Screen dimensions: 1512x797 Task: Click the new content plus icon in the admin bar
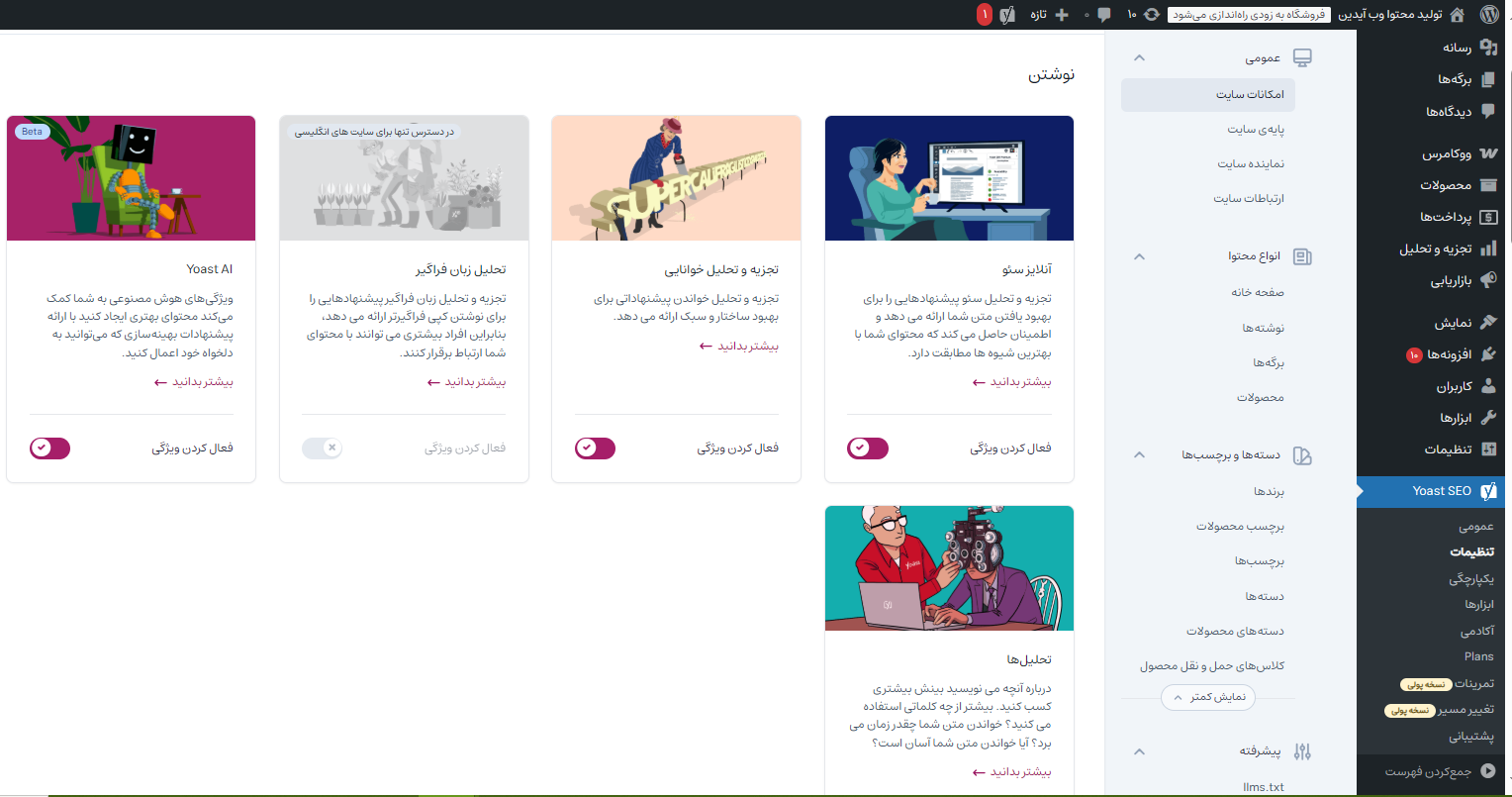tap(1061, 15)
